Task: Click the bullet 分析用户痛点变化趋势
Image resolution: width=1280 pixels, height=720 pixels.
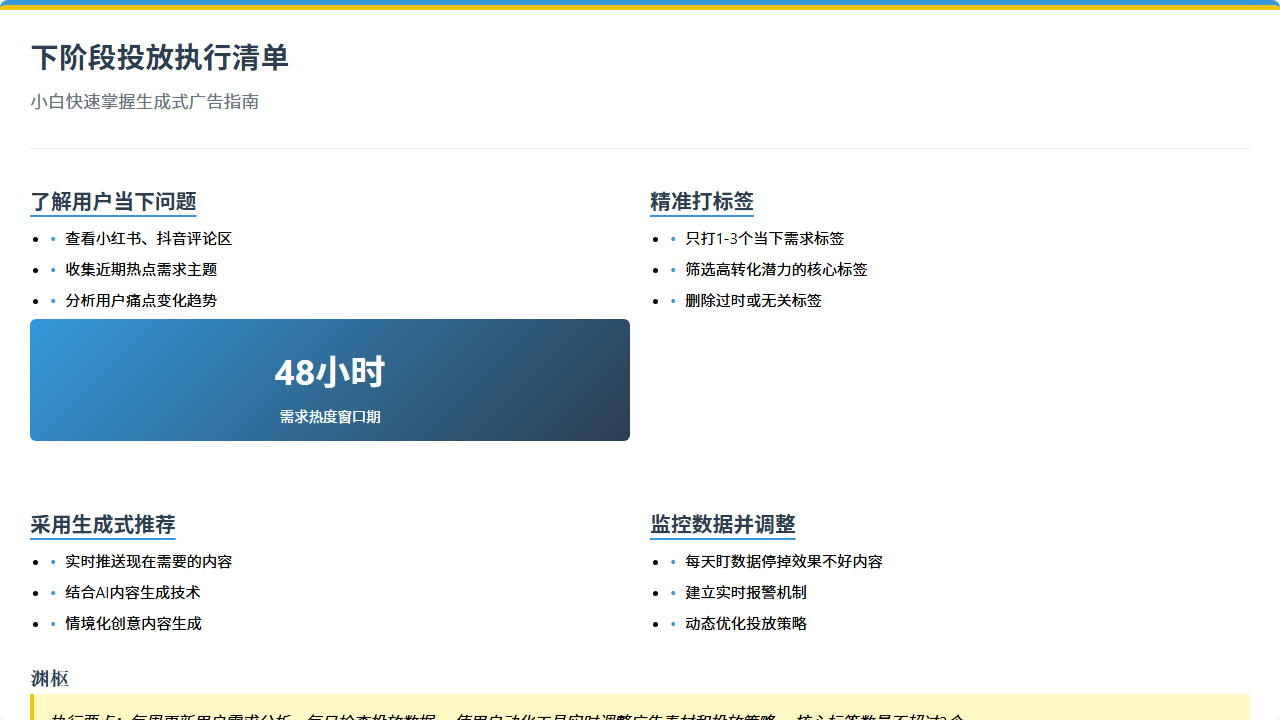Action: point(141,301)
